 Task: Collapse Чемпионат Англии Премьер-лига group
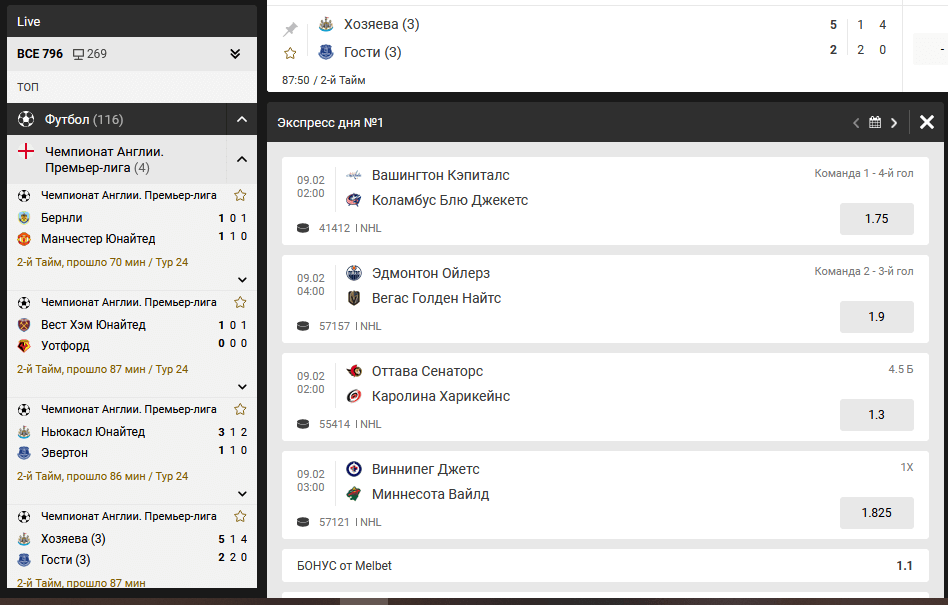pos(242,160)
